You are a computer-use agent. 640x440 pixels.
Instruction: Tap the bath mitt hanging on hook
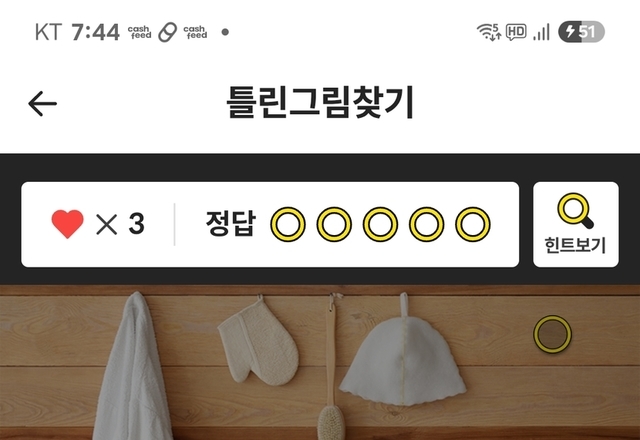pyautogui.click(x=258, y=343)
